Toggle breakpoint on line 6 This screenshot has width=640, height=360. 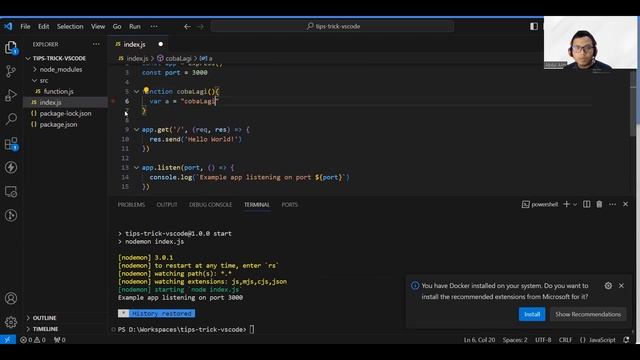(x=113, y=101)
